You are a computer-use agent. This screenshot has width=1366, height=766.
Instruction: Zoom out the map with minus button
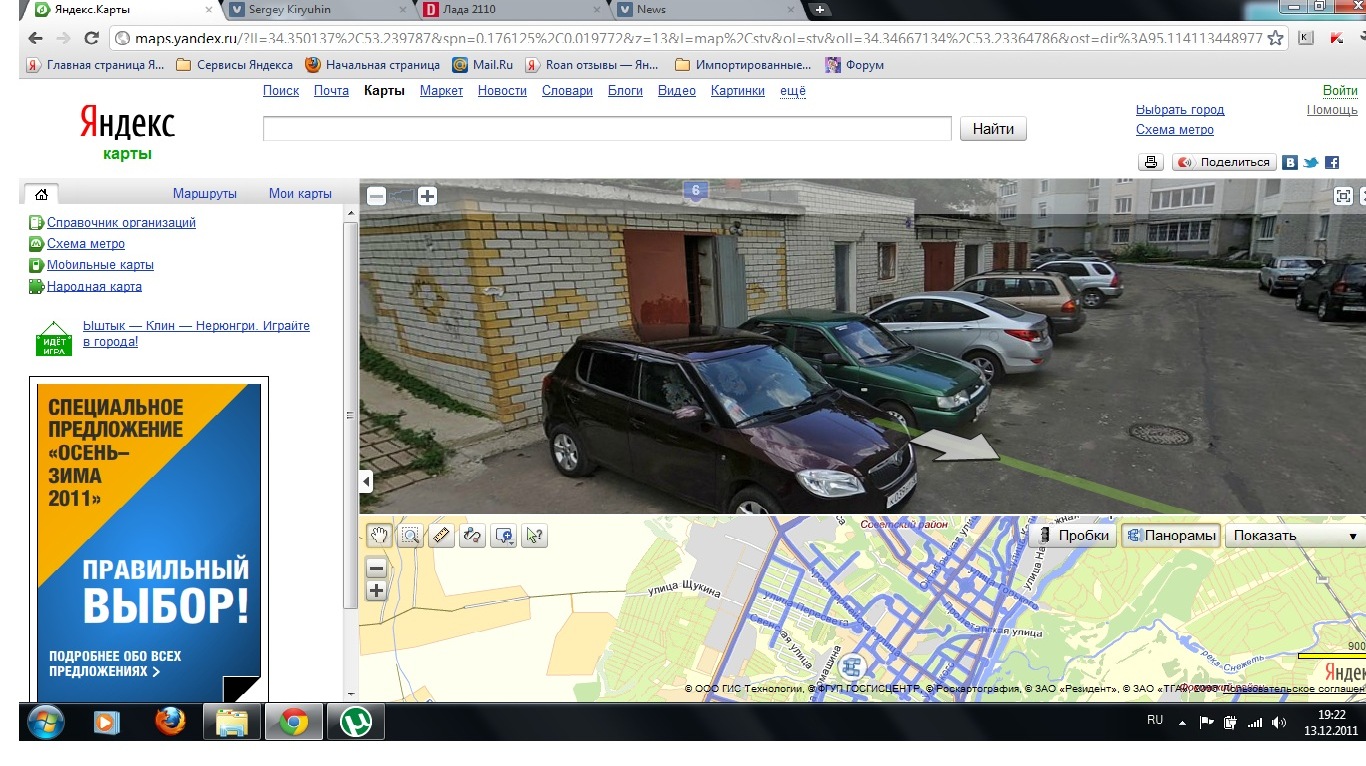click(x=376, y=568)
